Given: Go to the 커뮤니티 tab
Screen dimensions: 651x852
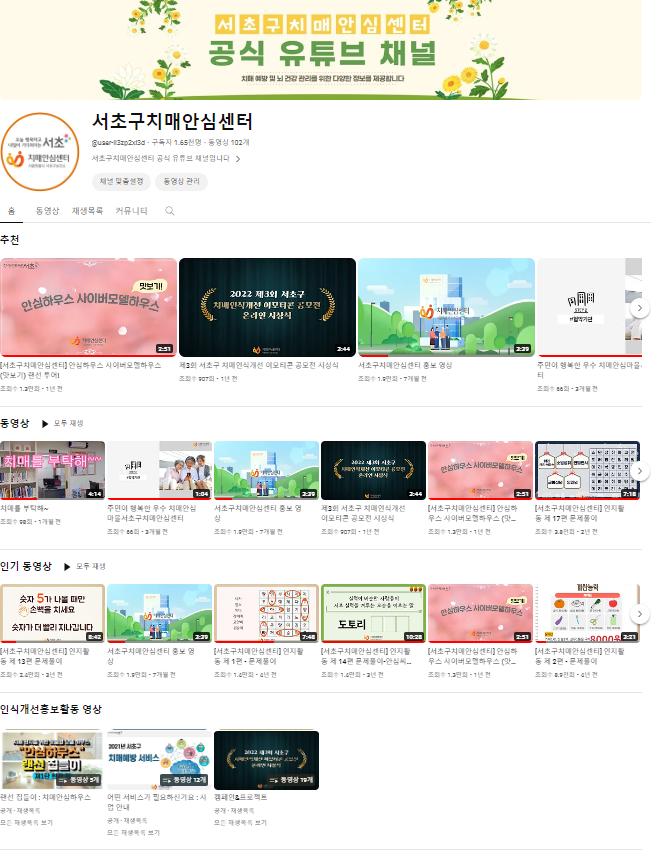Looking at the screenshot, I should coord(132,211).
